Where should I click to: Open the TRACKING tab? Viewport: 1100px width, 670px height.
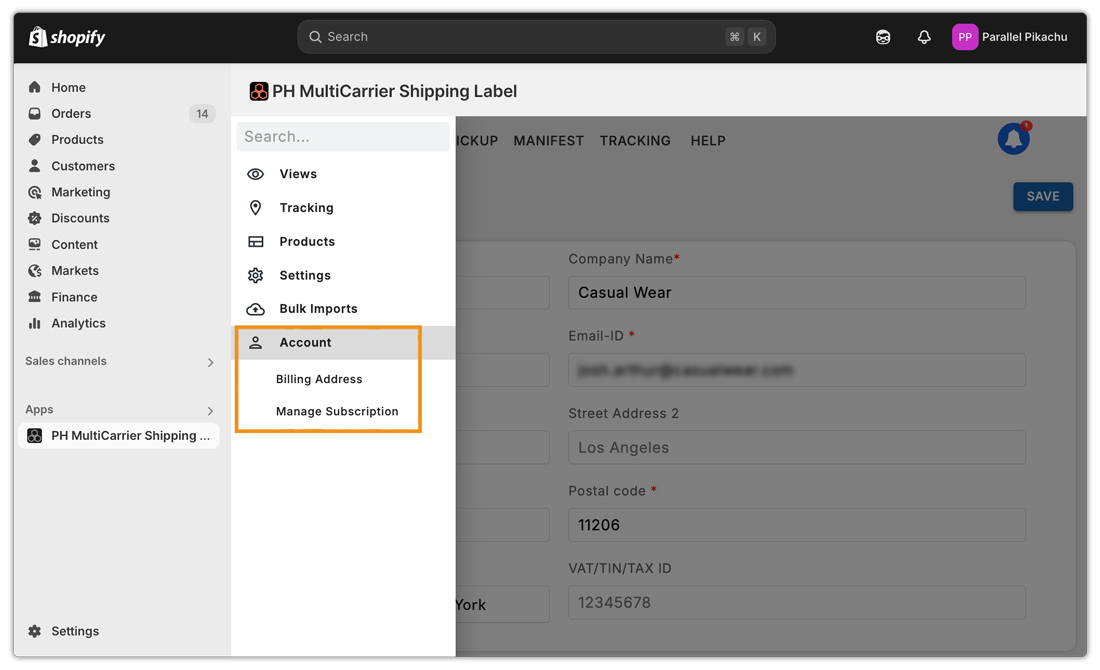635,140
